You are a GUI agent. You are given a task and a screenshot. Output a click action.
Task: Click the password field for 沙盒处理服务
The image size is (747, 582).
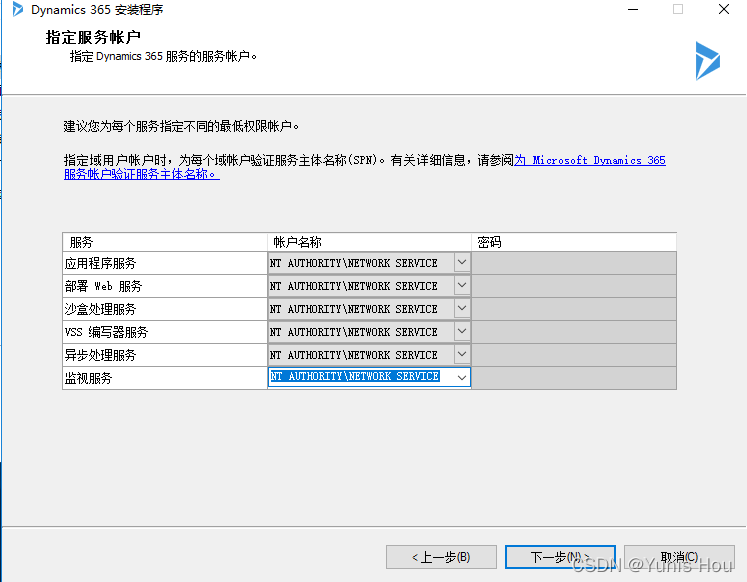pyautogui.click(x=574, y=309)
